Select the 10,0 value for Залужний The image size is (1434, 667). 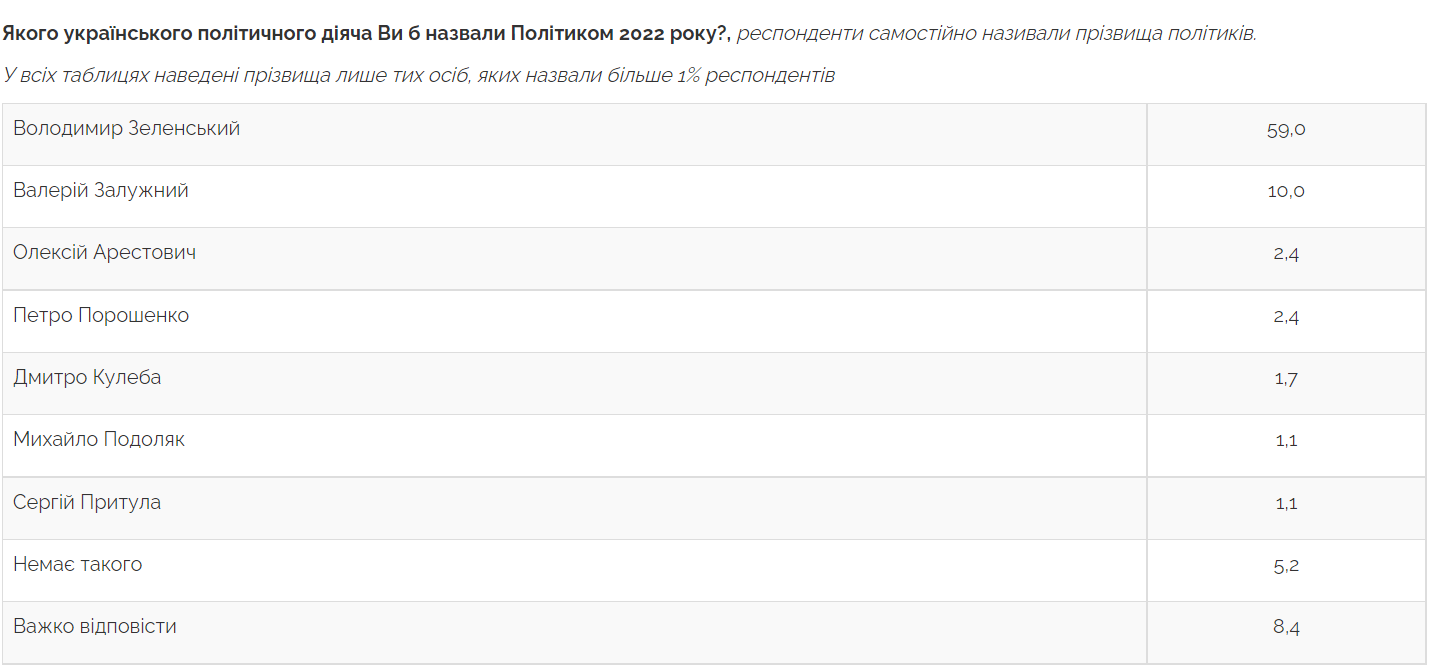1285,192
